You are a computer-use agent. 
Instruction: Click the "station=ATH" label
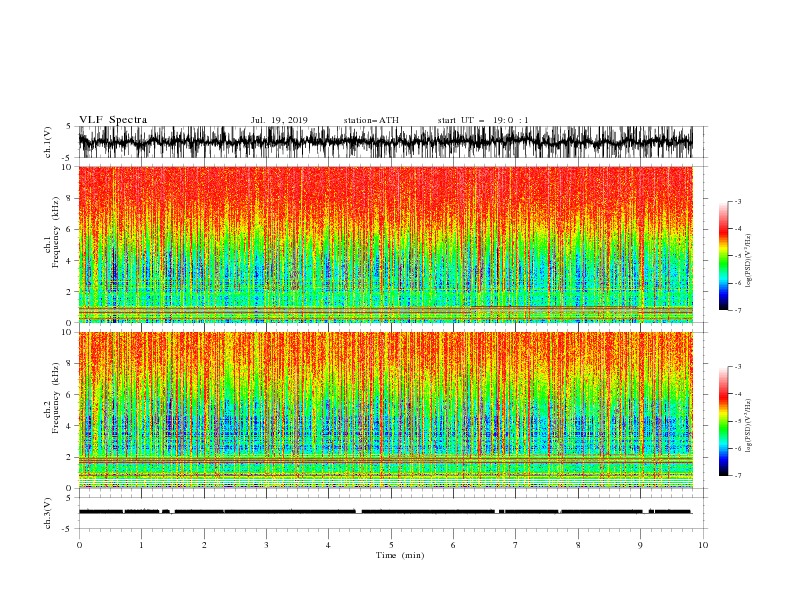pyautogui.click(x=371, y=120)
